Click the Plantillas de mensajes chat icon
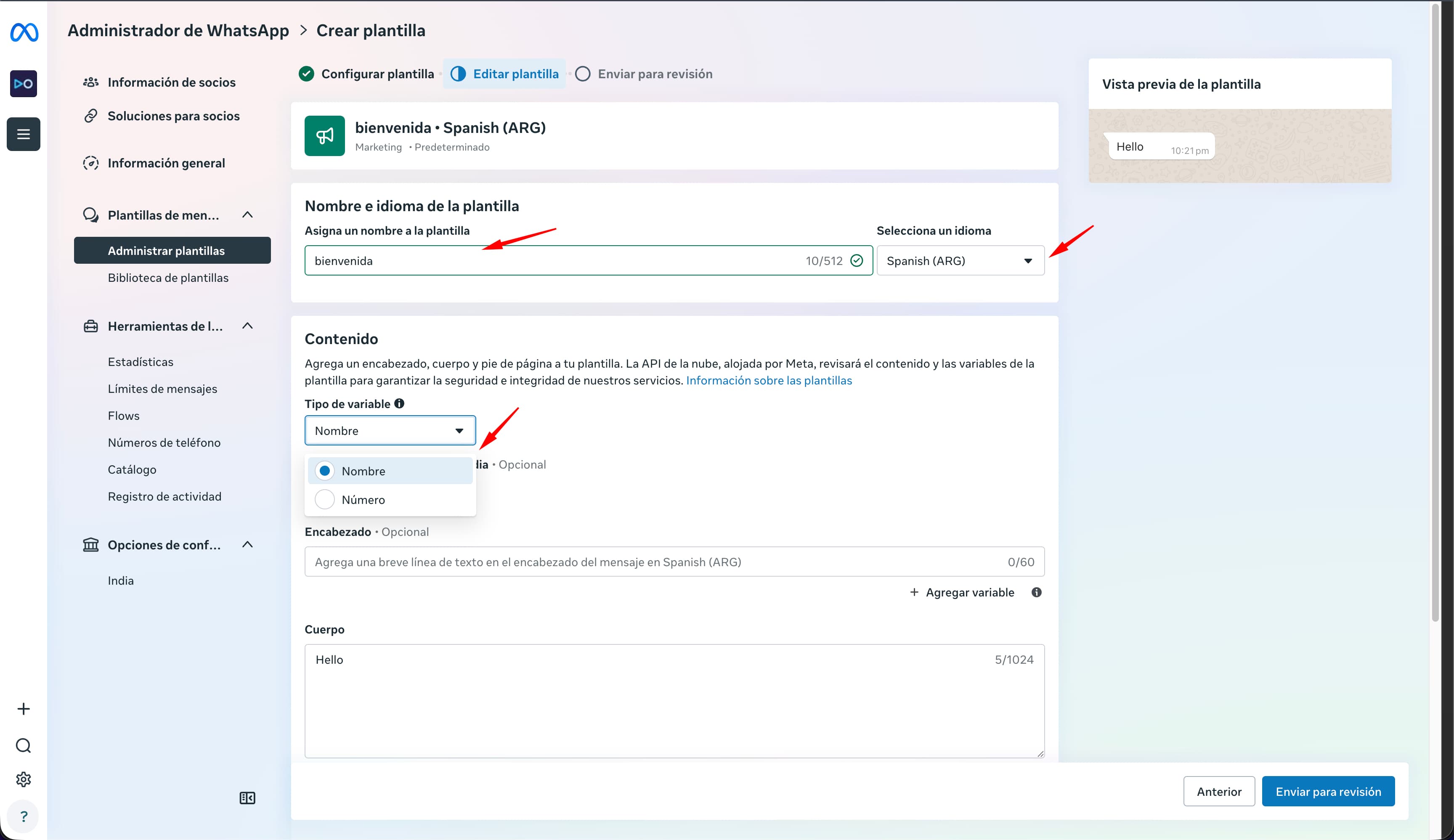Viewport: 1454px width, 840px height. (x=90, y=215)
